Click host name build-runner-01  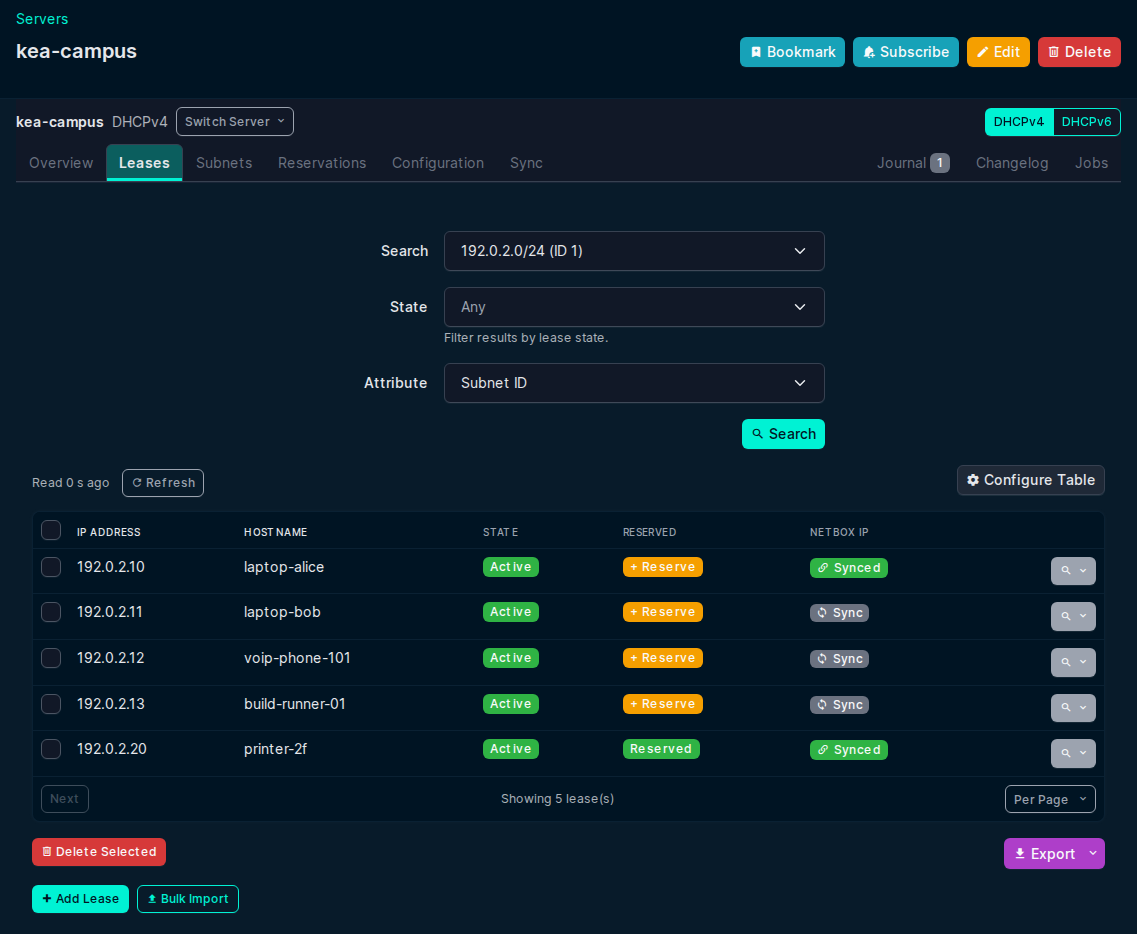pos(294,704)
